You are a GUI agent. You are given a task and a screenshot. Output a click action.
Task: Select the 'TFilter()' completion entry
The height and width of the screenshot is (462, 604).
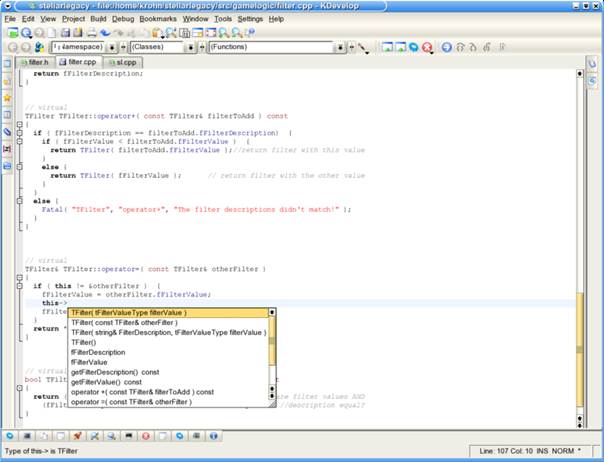(x=168, y=342)
